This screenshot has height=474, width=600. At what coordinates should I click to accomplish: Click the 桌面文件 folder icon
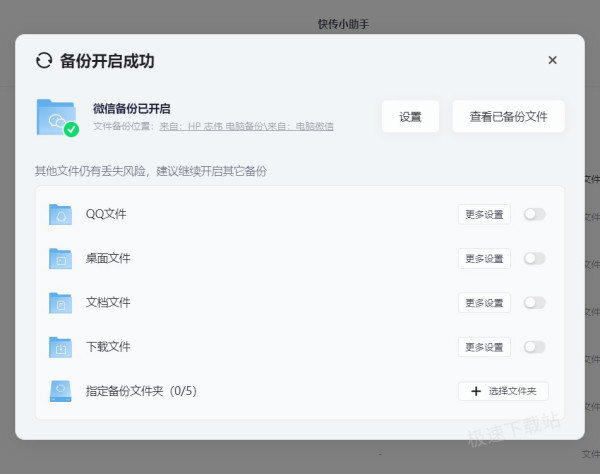[60, 259]
